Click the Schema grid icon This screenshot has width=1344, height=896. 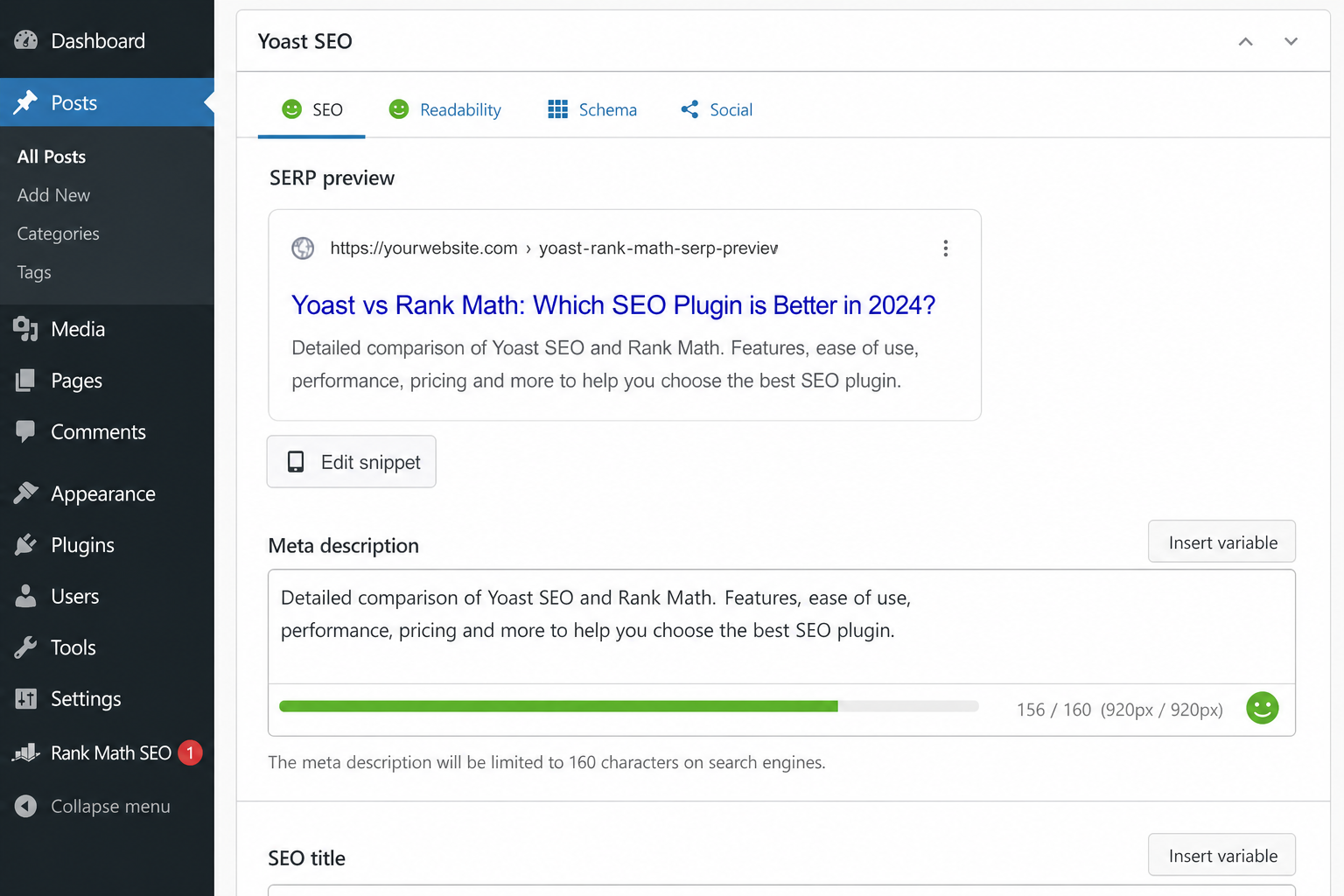(x=558, y=109)
